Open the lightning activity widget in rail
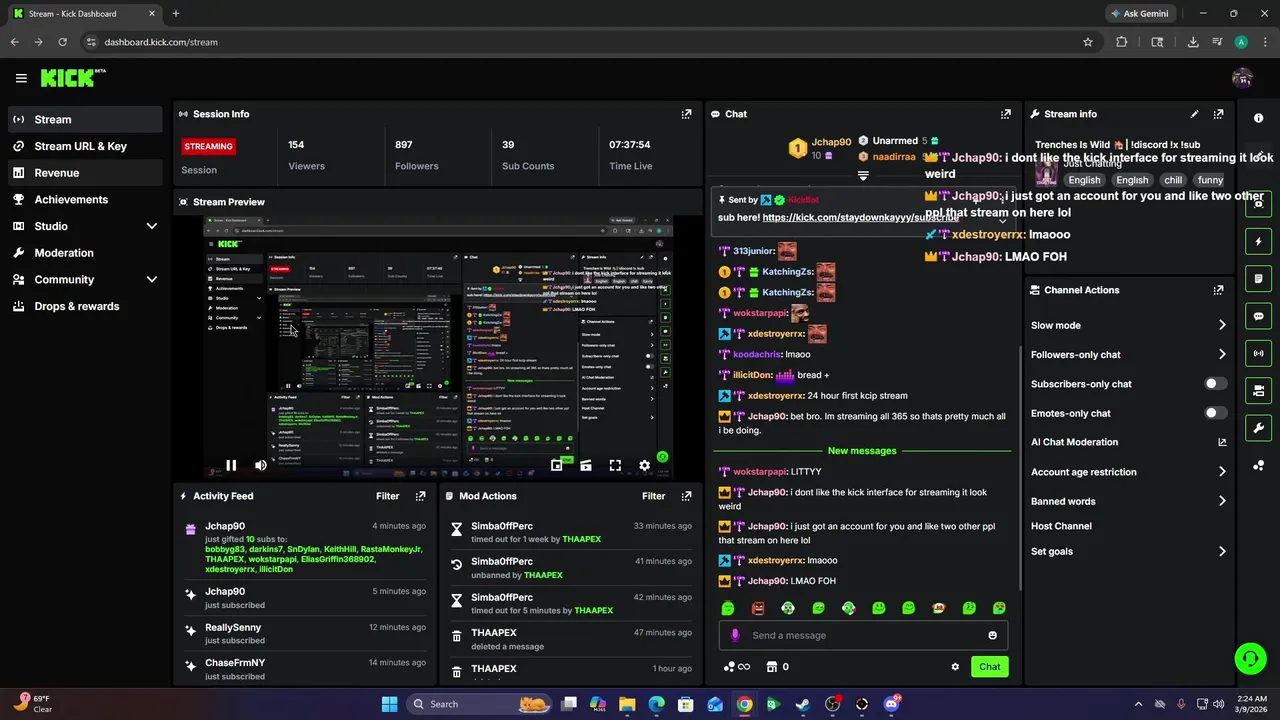1280x720 pixels. coord(1258,242)
